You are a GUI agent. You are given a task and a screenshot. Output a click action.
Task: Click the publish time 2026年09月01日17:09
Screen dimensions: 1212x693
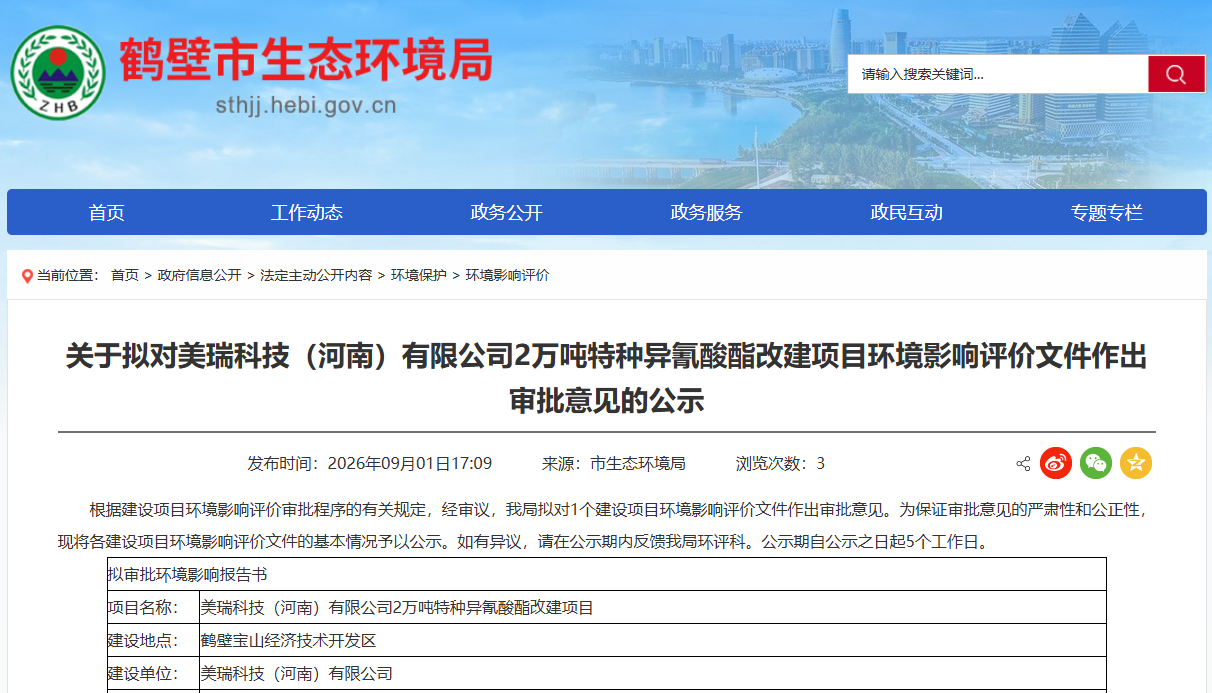pos(410,464)
